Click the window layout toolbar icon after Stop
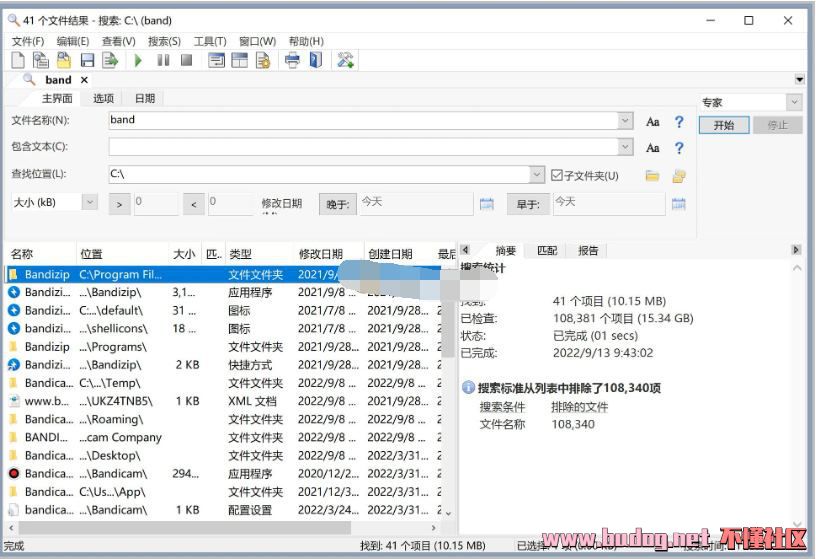 pyautogui.click(x=216, y=60)
